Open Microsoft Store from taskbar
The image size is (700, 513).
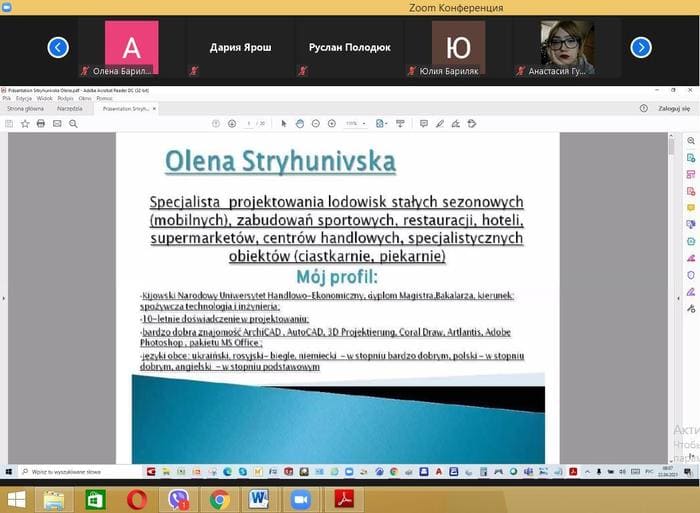coord(95,499)
